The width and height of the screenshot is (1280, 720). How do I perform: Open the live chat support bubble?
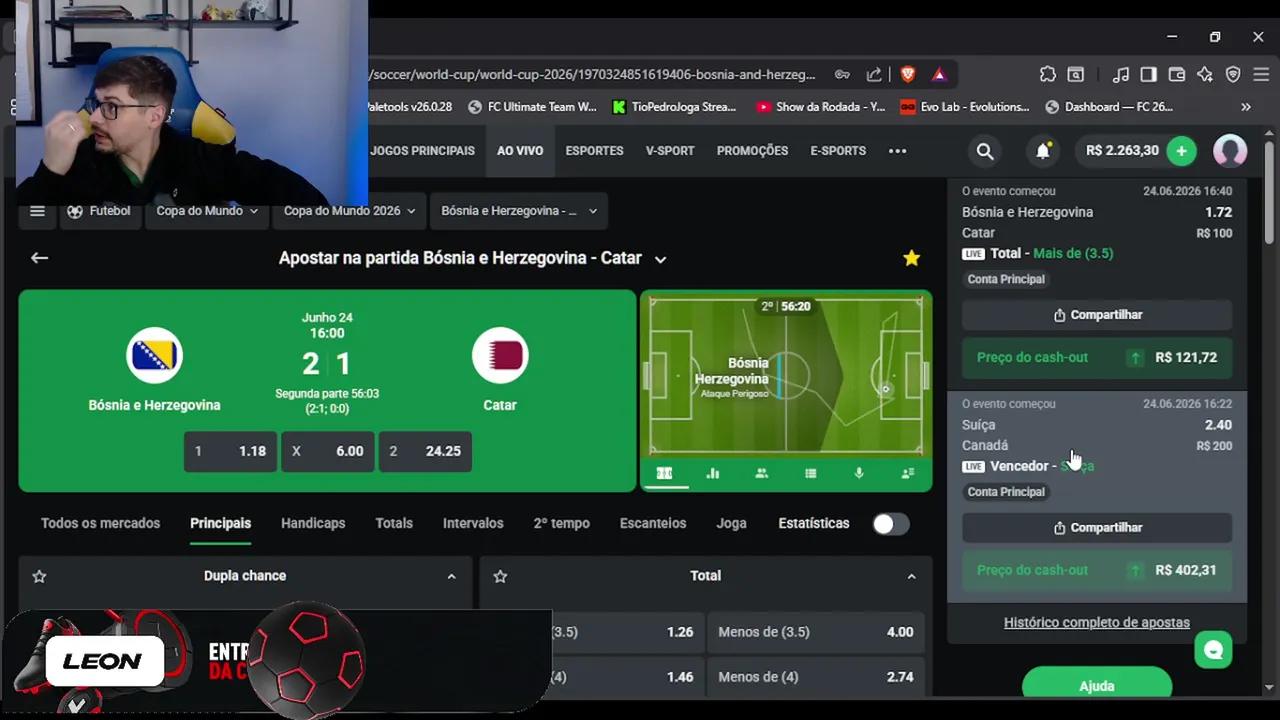tap(1214, 650)
